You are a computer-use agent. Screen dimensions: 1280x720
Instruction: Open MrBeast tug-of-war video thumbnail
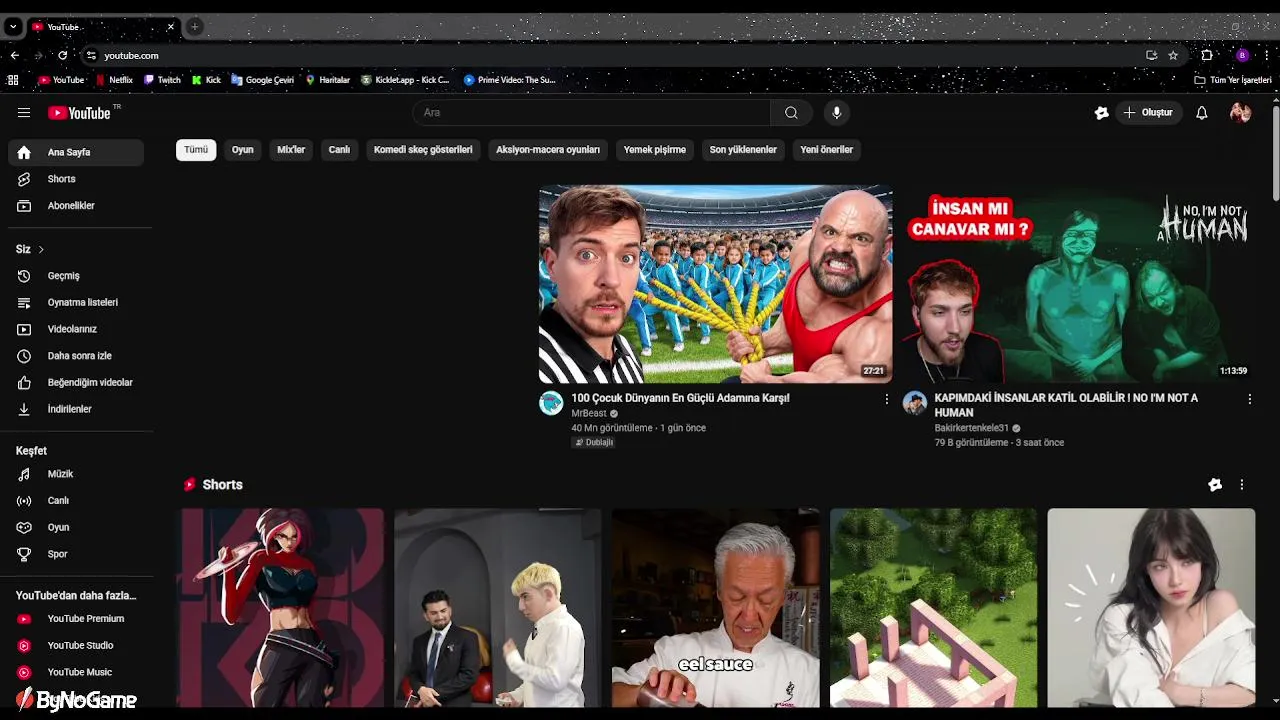click(716, 284)
